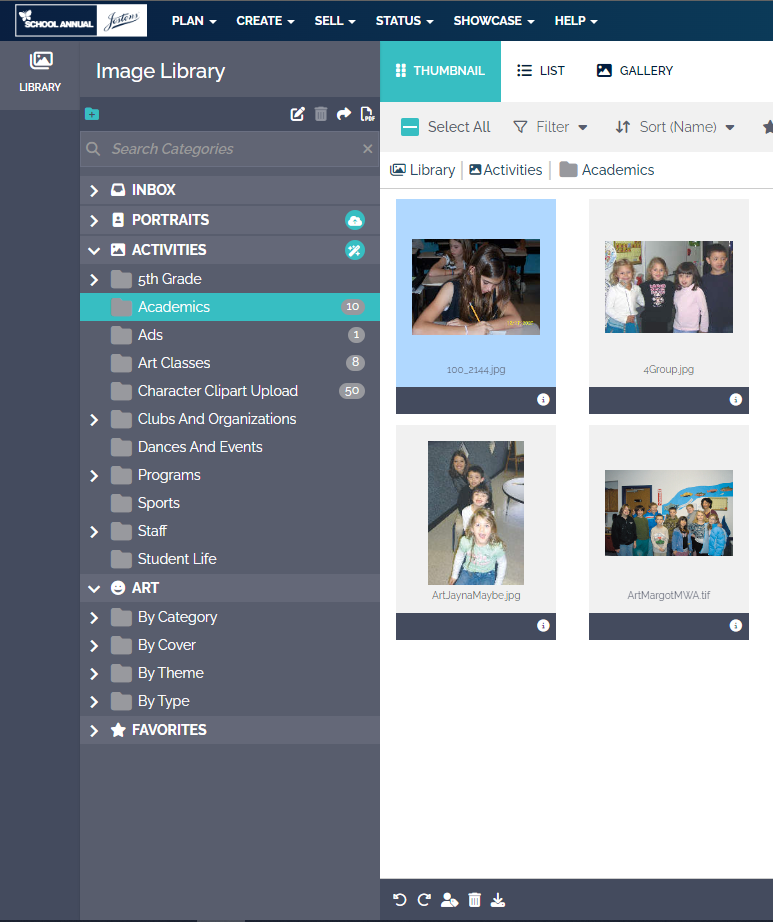
Task: Open the Showcase menu
Action: point(494,21)
